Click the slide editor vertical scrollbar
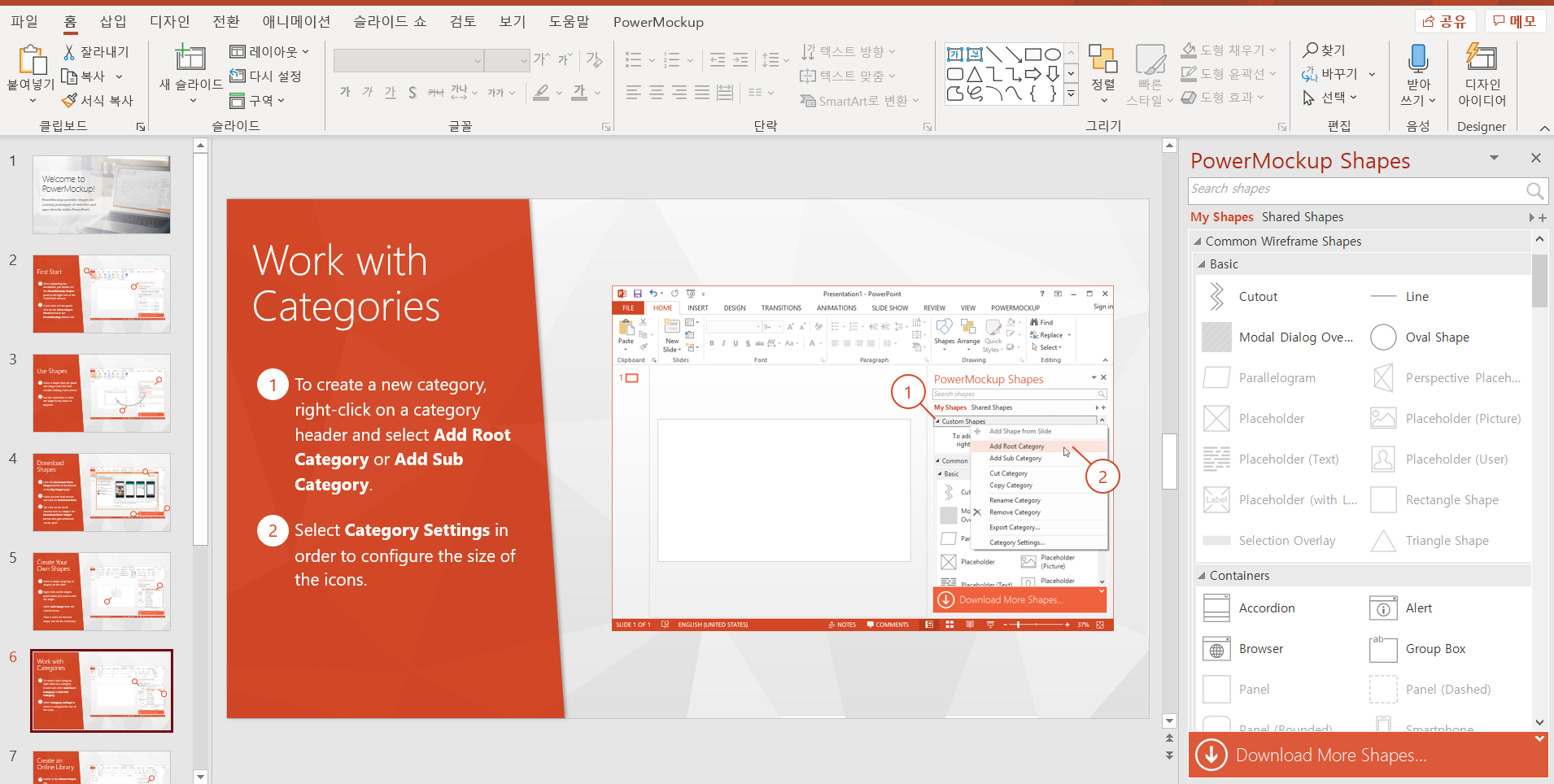Image resolution: width=1554 pixels, height=784 pixels. pyautogui.click(x=1169, y=460)
